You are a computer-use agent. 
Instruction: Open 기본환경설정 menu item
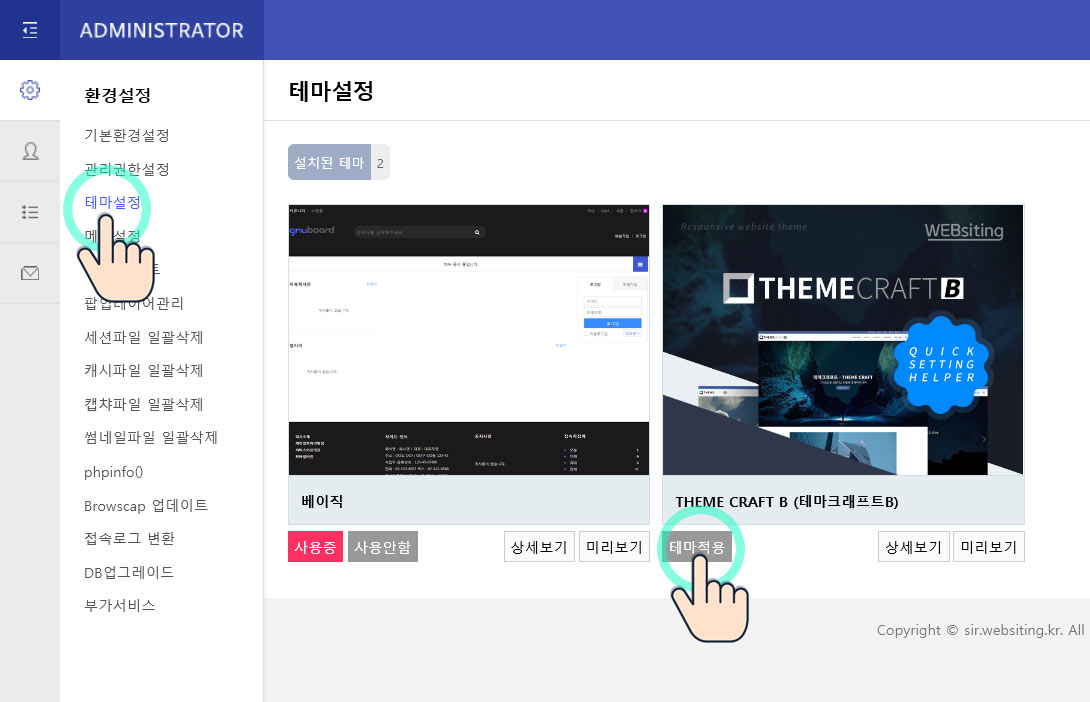click(127, 135)
